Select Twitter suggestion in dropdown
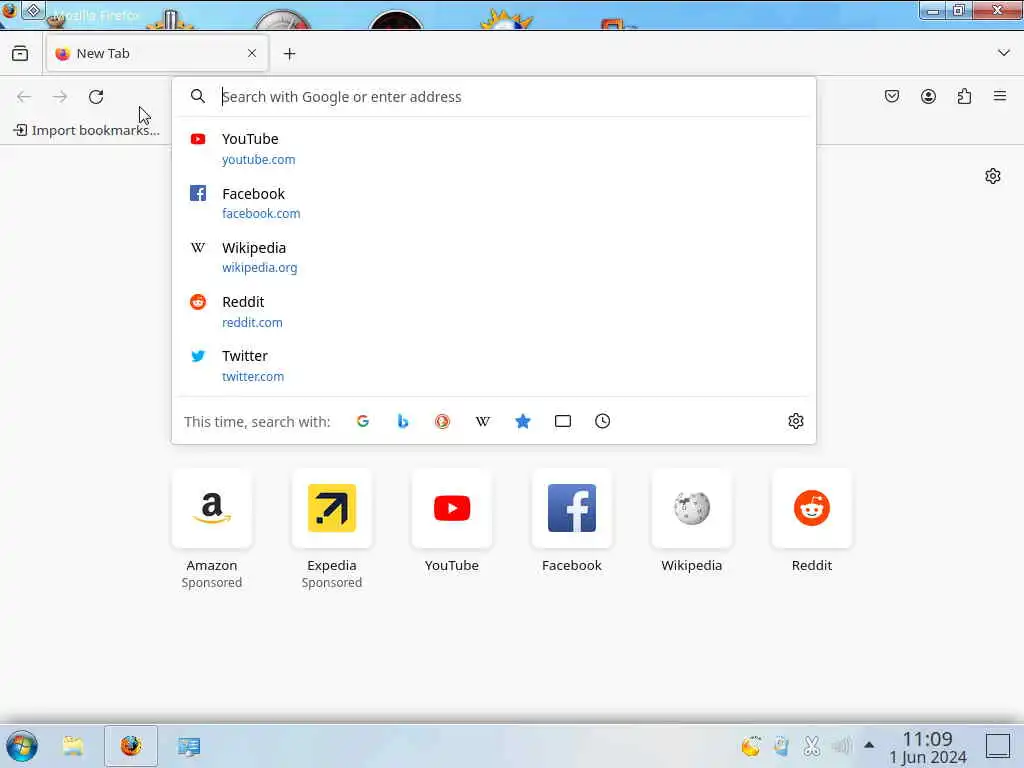The width and height of the screenshot is (1024, 768). click(x=494, y=366)
